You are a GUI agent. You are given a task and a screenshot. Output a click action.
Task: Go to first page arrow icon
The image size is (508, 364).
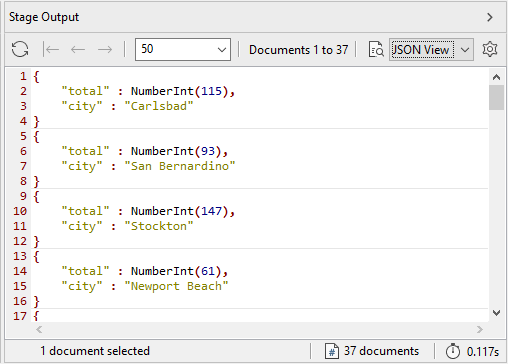point(51,50)
